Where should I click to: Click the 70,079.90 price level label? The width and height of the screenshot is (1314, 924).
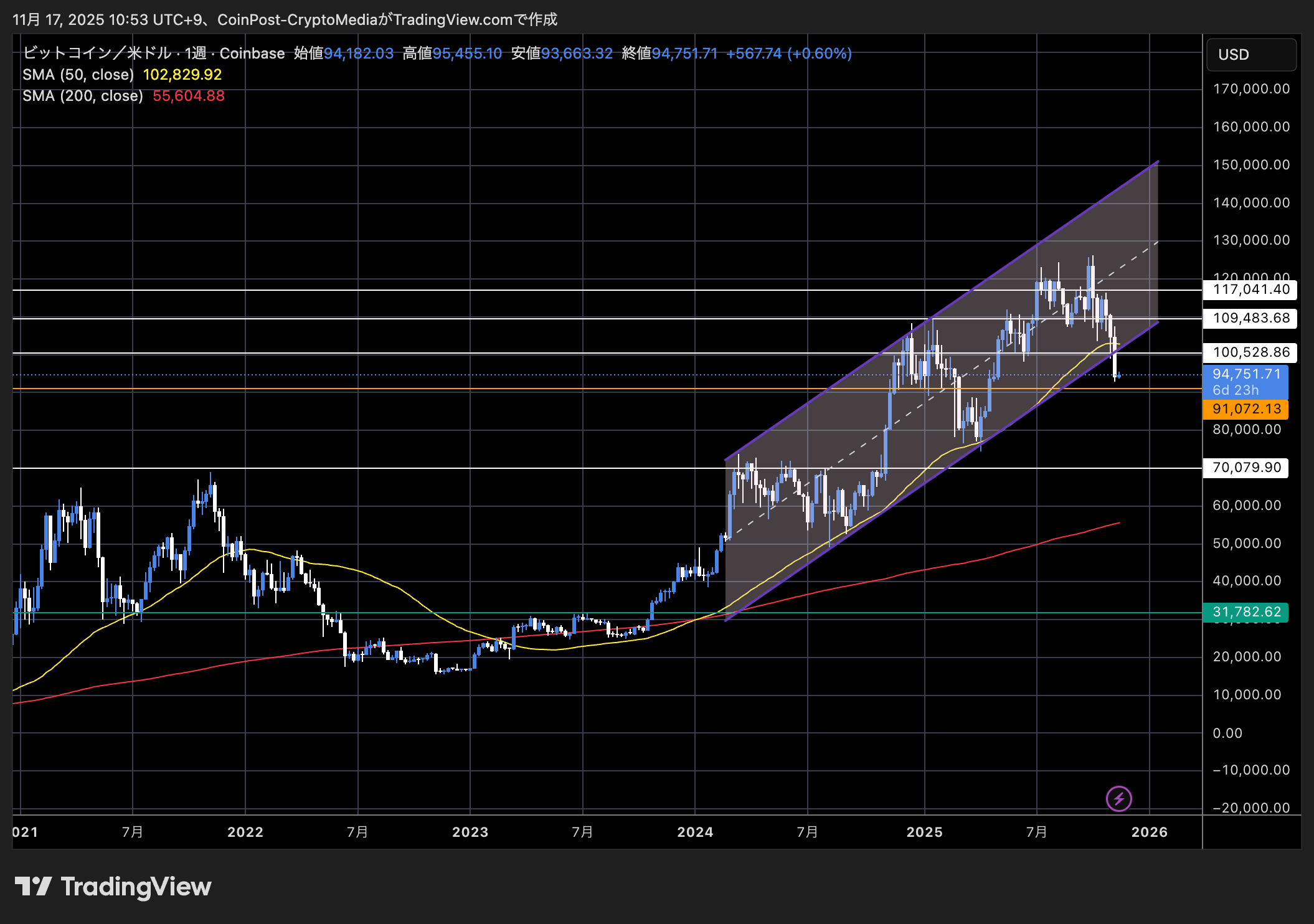[x=1246, y=468]
